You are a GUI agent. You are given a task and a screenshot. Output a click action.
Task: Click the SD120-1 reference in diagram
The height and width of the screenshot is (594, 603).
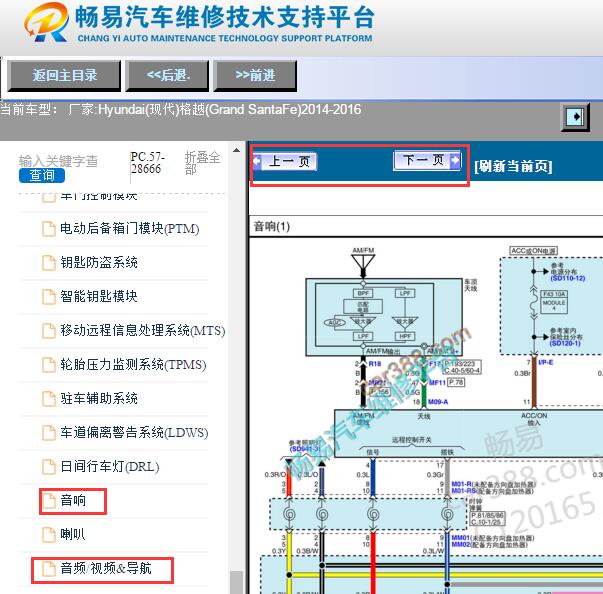pos(565,343)
